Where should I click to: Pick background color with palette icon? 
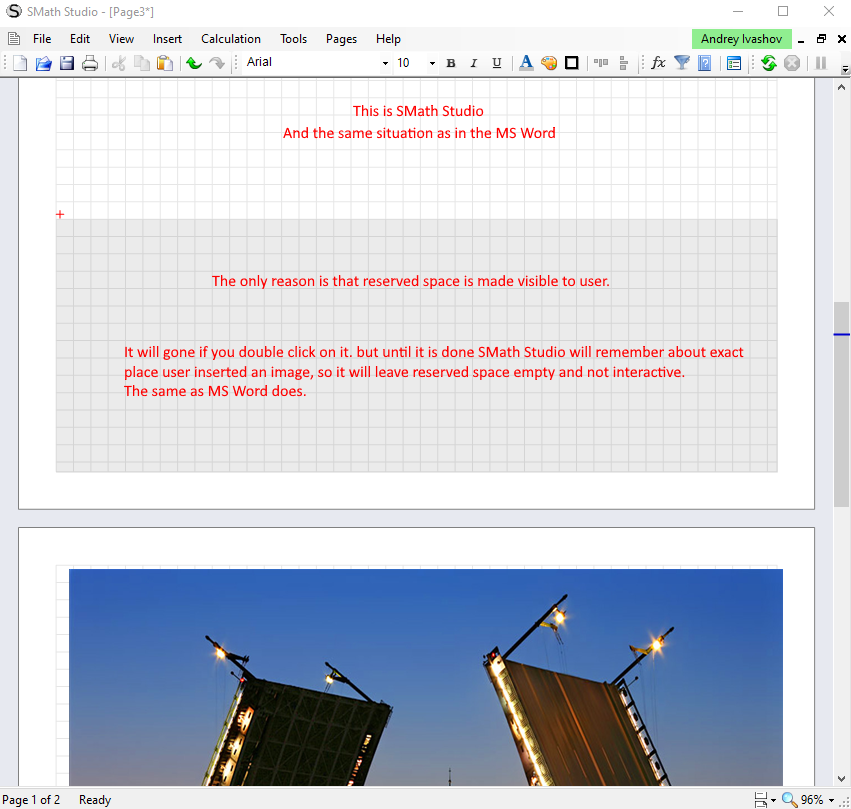point(549,63)
